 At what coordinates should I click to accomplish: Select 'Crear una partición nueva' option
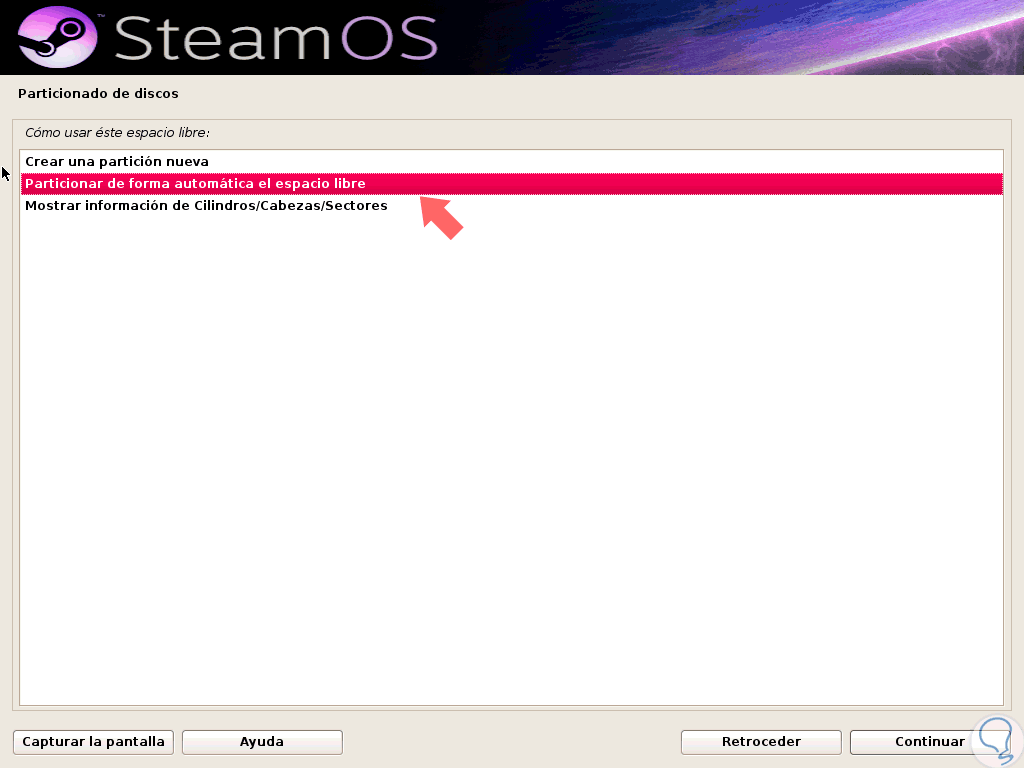click(x=511, y=161)
